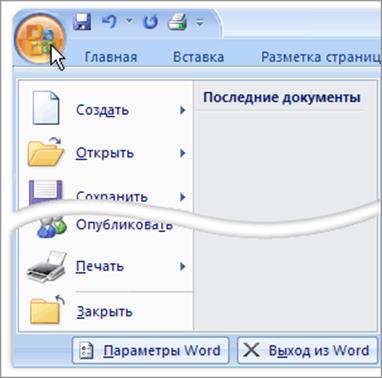
Task: Click the Выход из Word button
Action: point(307,350)
